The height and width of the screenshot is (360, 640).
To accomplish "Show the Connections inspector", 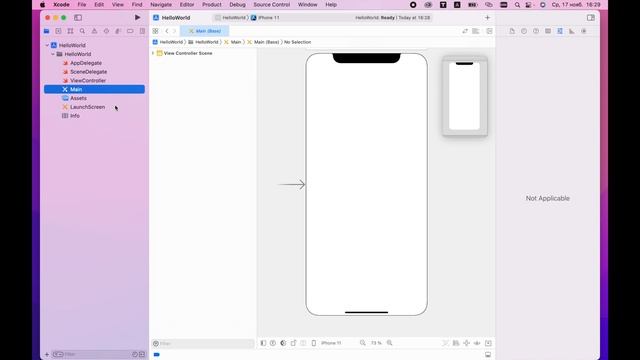I will tap(584, 31).
